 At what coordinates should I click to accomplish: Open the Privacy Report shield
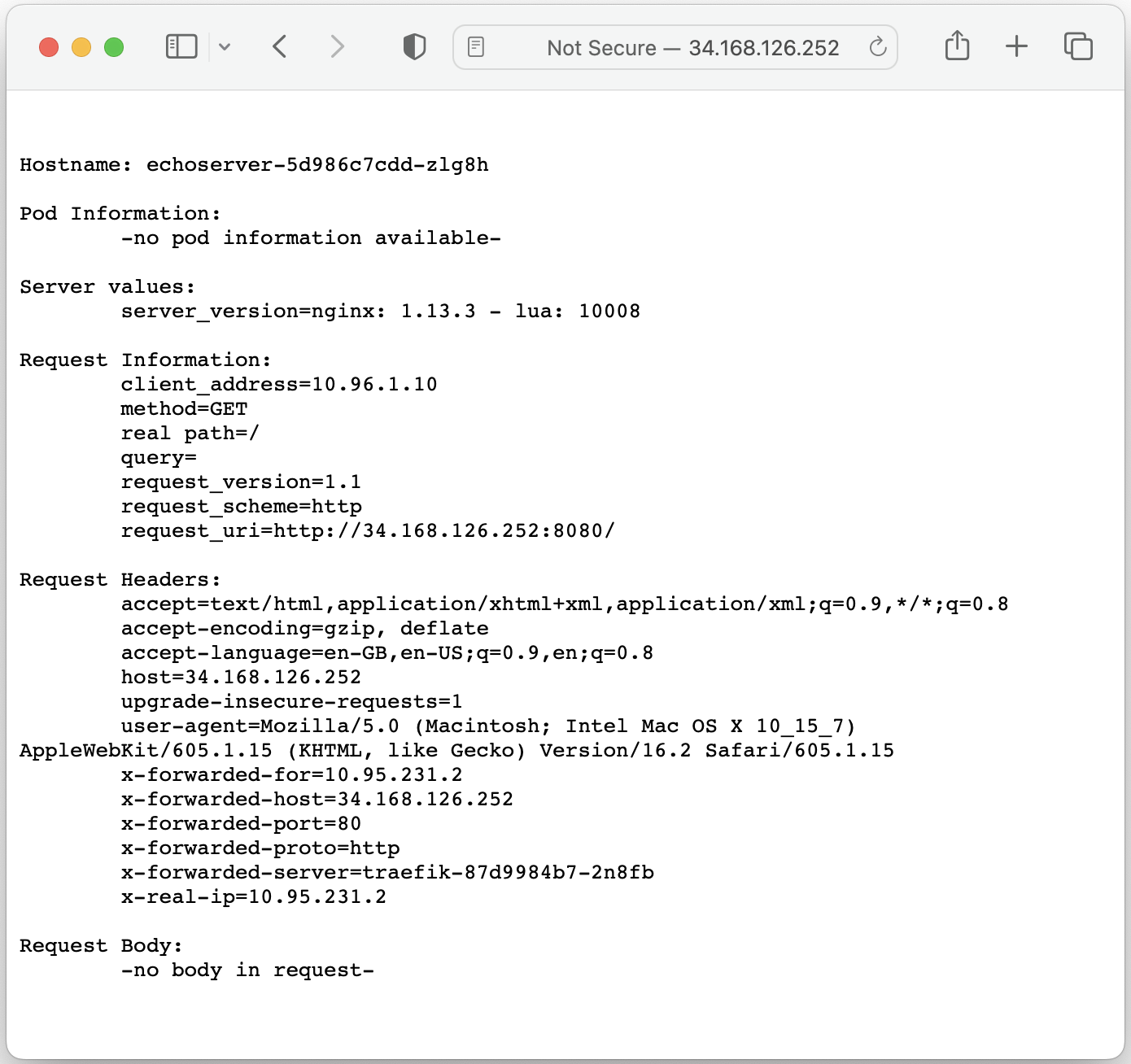coord(414,47)
